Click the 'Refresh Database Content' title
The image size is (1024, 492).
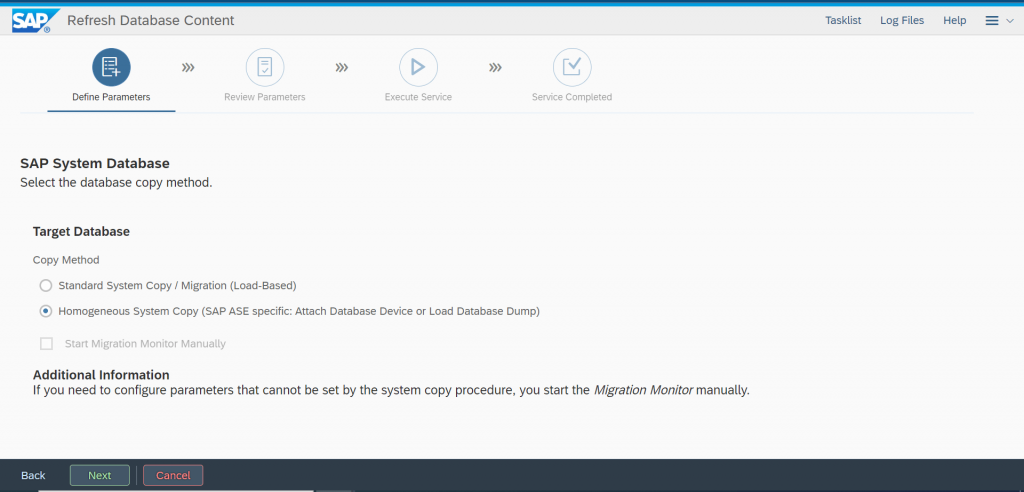pos(151,20)
